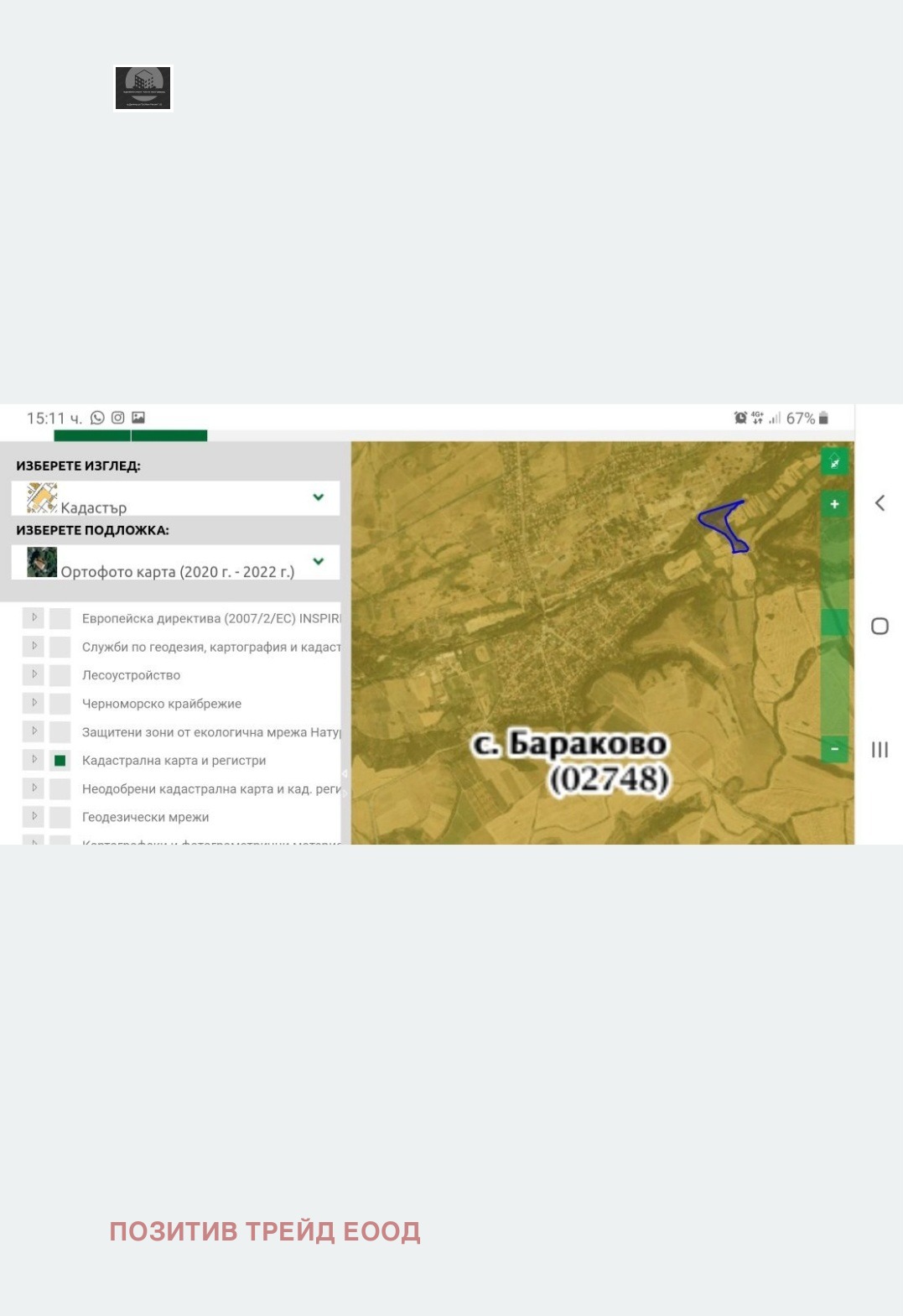Enable the Черноморско крайбрежие layer checkbox
This screenshot has width=903, height=1316.
tap(60, 705)
